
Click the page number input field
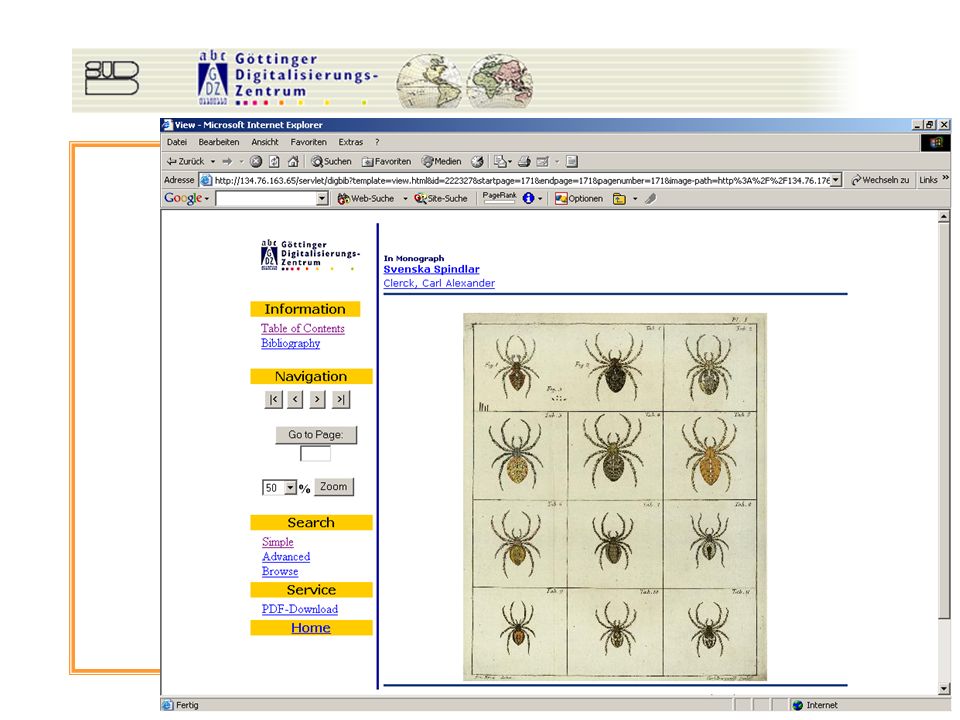tap(315, 454)
